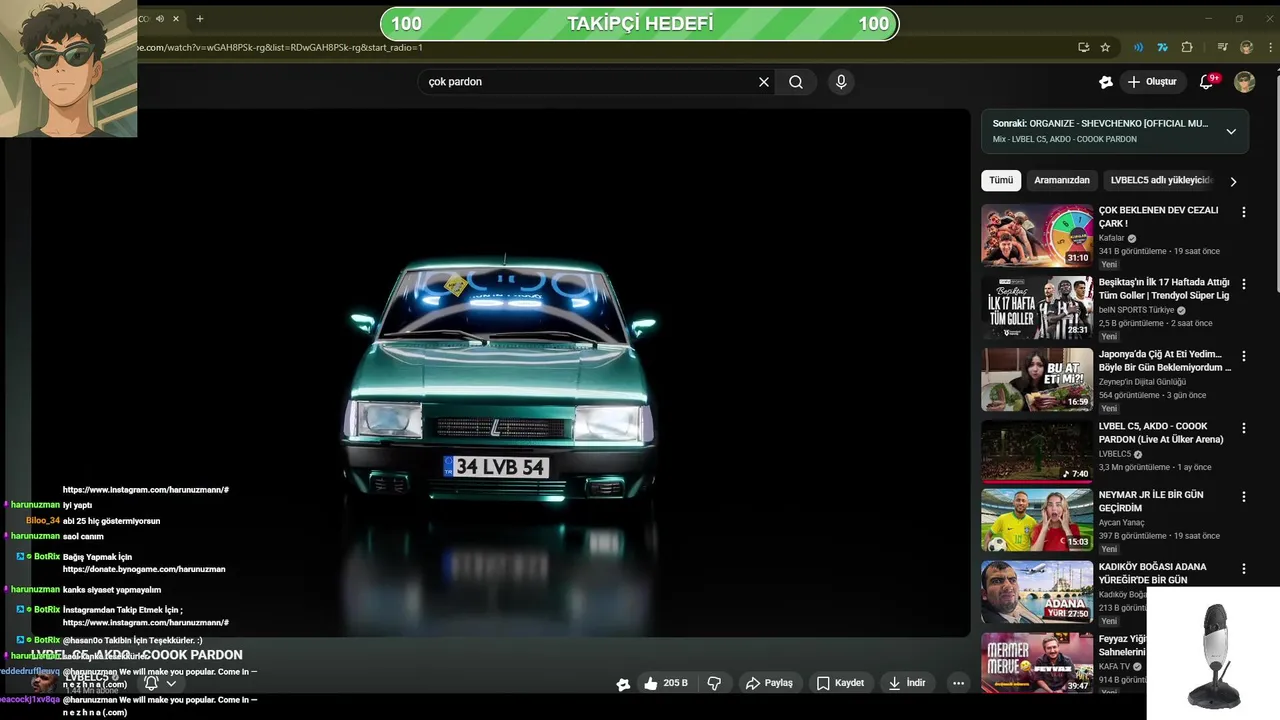Image resolution: width=1280 pixels, height=720 pixels.
Task: Click the sparkle icon left of like button
Action: [623, 684]
